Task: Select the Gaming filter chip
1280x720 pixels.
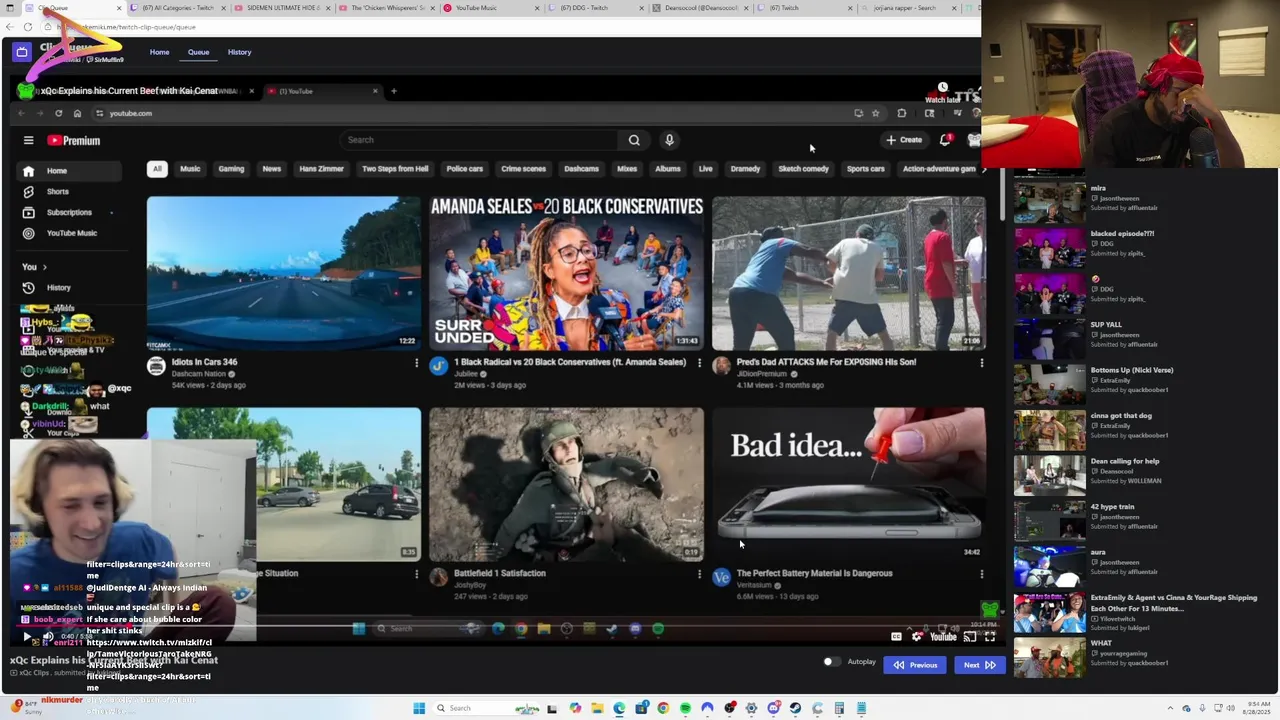Action: (x=231, y=169)
